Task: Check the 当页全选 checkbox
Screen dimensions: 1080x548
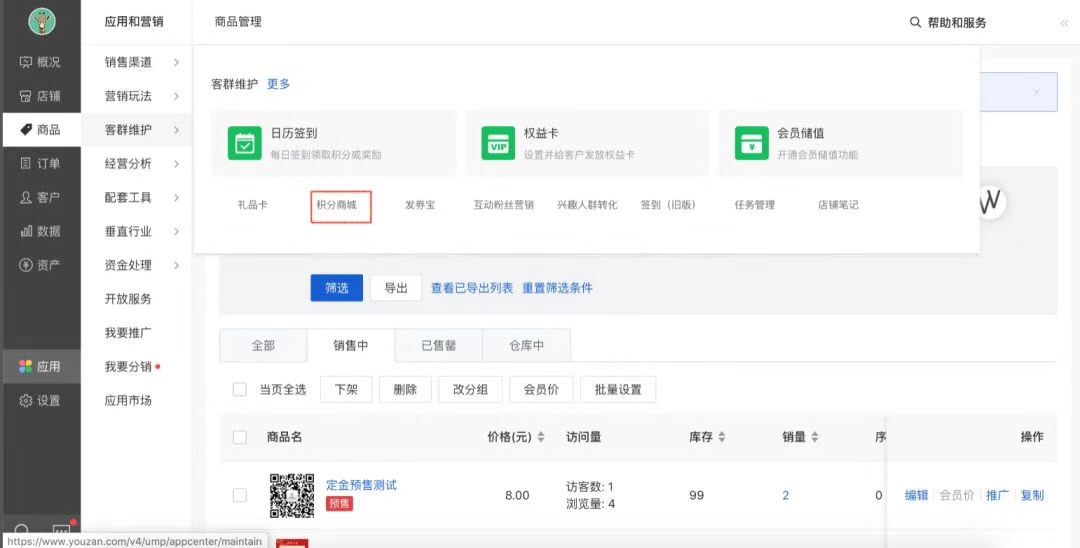Action: (240, 390)
